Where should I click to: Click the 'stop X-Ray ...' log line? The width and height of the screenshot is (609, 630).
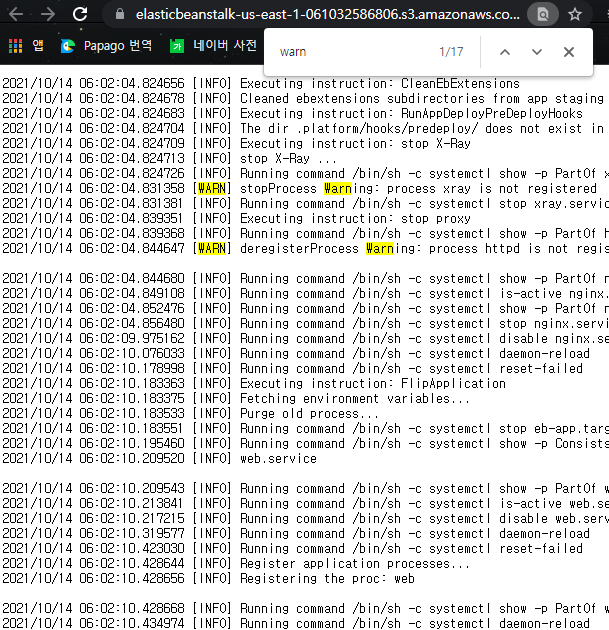point(288,158)
